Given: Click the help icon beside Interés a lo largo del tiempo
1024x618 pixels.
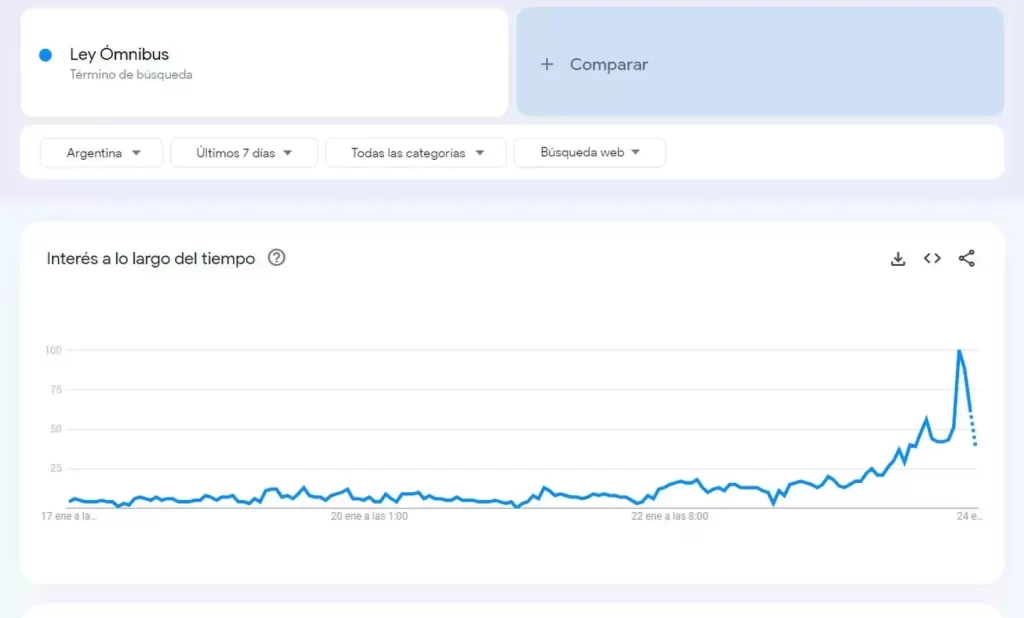Looking at the screenshot, I should coord(277,258).
